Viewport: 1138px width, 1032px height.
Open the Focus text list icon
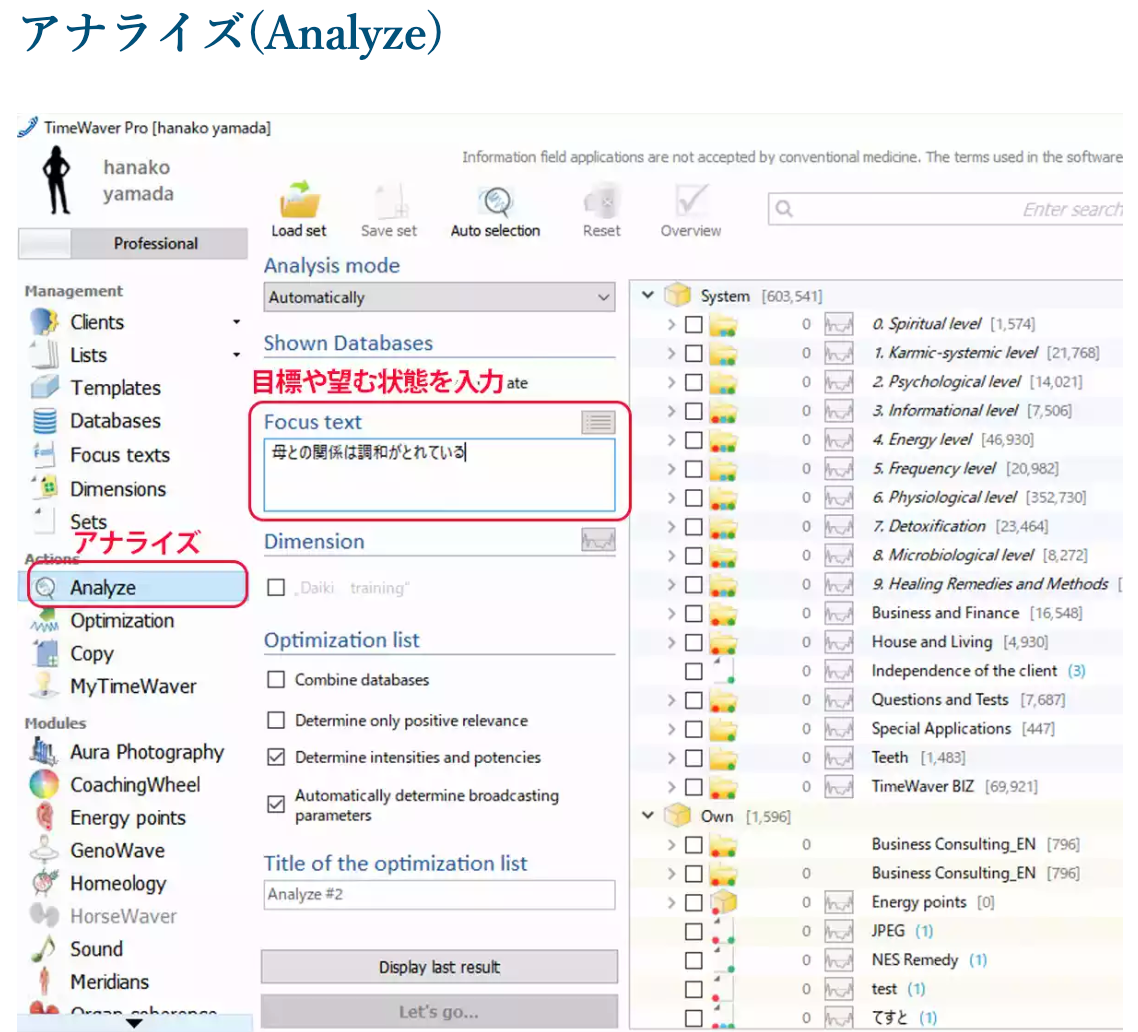tap(598, 422)
